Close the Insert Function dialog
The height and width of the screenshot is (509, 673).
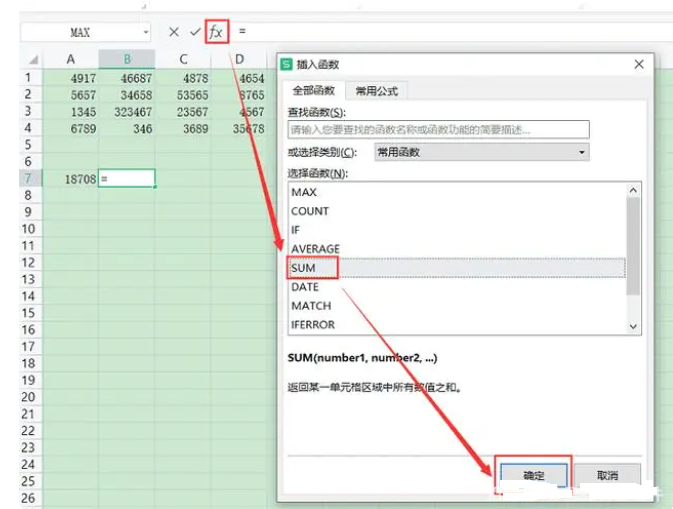639,64
